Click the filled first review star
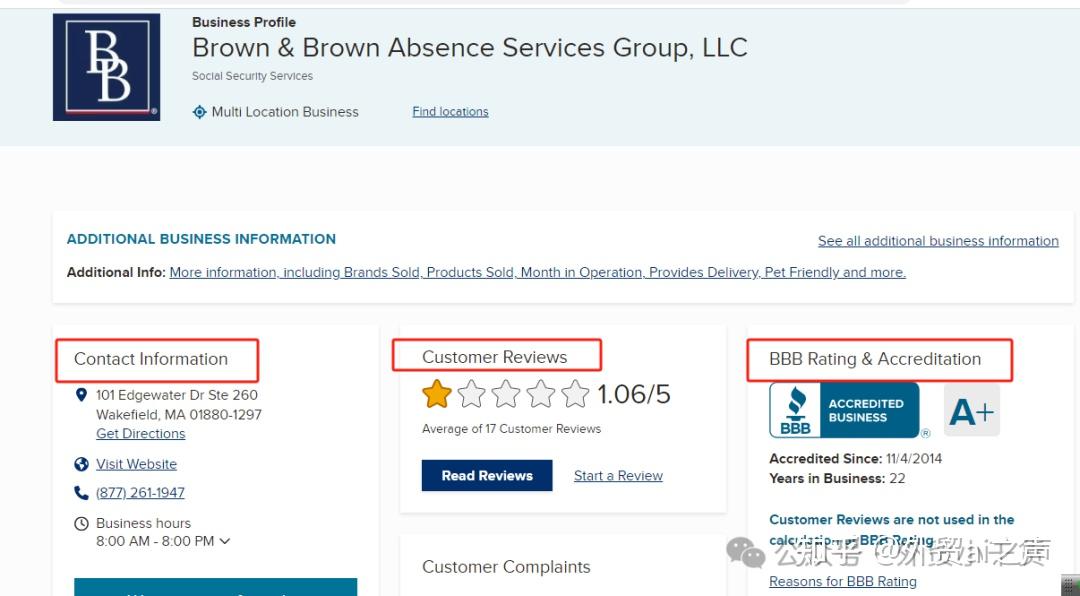The height and width of the screenshot is (596, 1080). [x=437, y=394]
